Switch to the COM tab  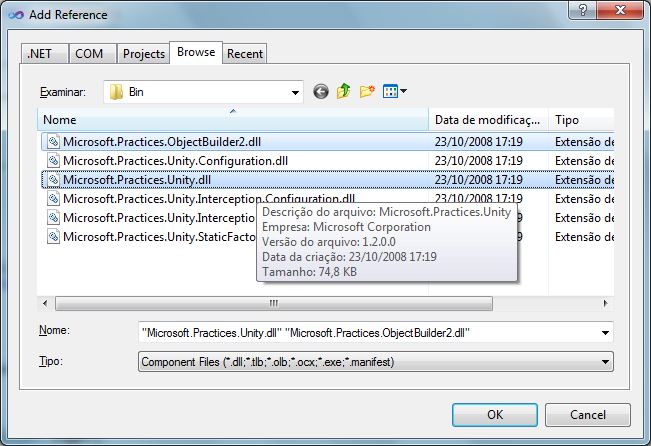92,54
